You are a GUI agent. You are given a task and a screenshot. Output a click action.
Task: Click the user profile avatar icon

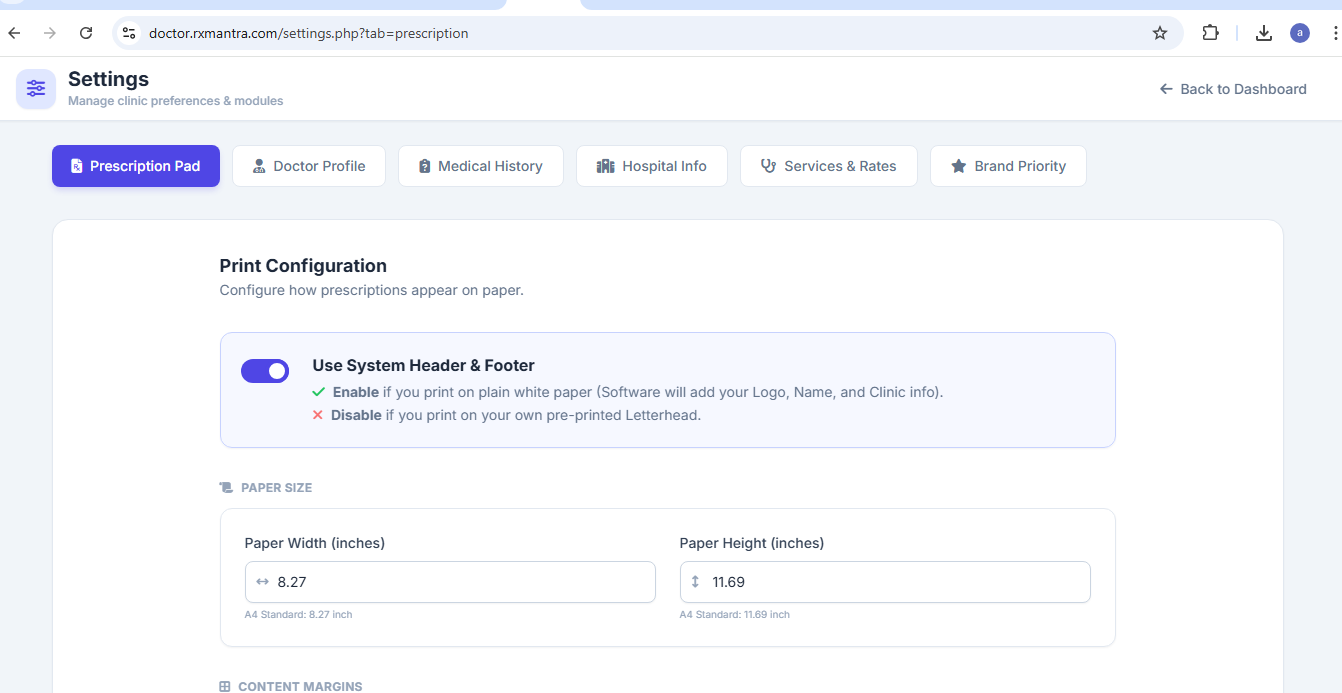pyautogui.click(x=1300, y=33)
